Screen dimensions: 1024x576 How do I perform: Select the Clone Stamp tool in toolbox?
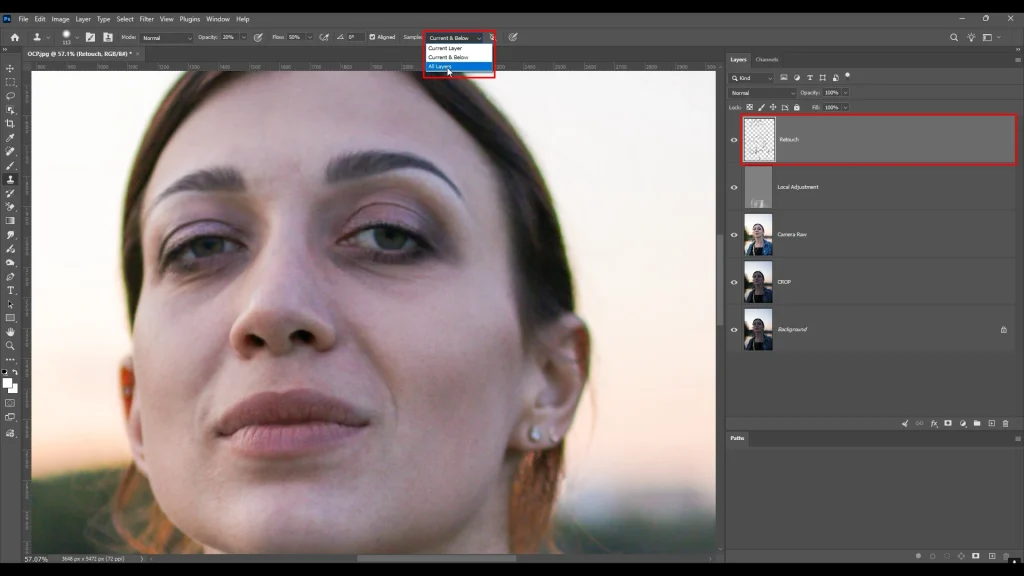[x=10, y=179]
